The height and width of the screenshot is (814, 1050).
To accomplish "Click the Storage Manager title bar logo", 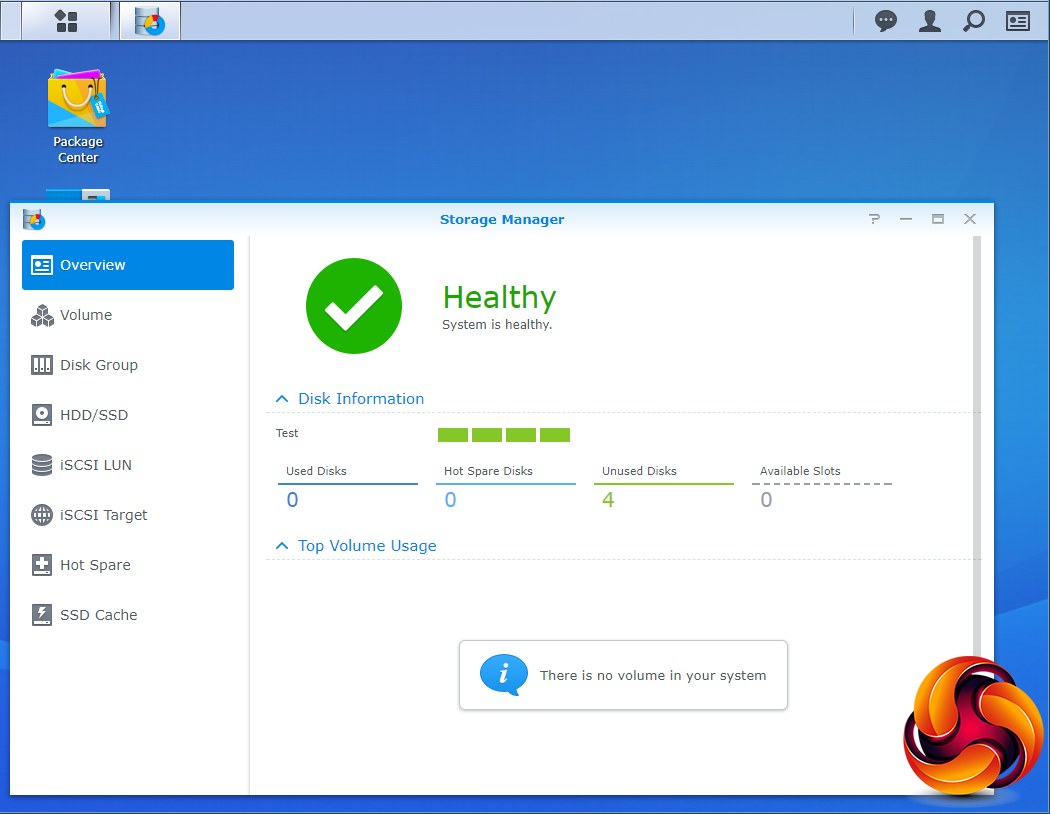I will pyautogui.click(x=33, y=219).
